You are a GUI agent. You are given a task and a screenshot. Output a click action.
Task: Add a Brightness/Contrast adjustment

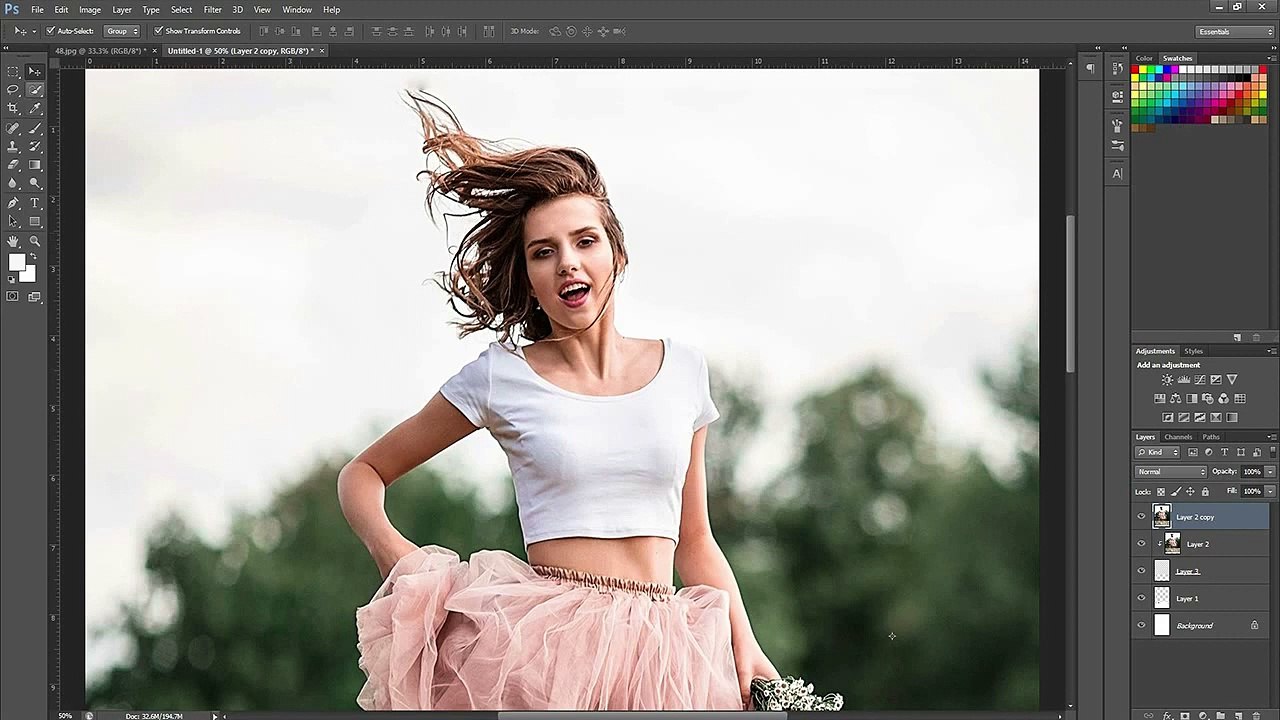point(1167,380)
